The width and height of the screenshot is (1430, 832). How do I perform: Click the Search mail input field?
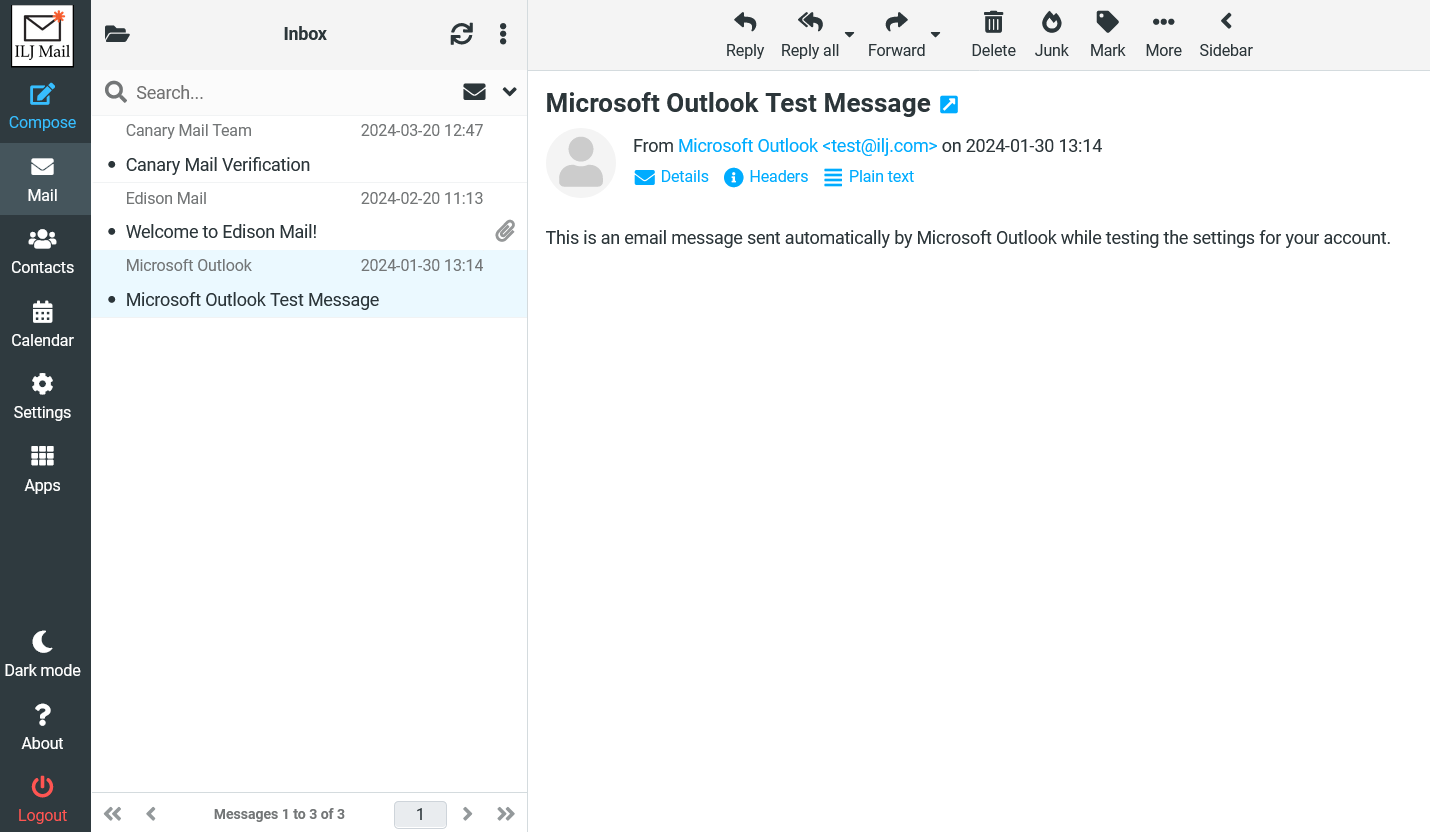point(290,92)
